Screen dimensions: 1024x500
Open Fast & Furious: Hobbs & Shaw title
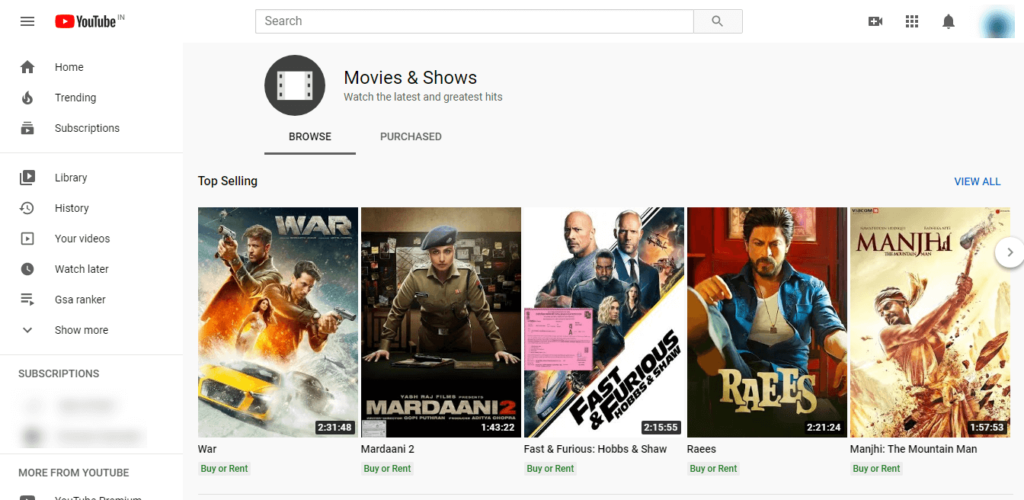tap(595, 449)
